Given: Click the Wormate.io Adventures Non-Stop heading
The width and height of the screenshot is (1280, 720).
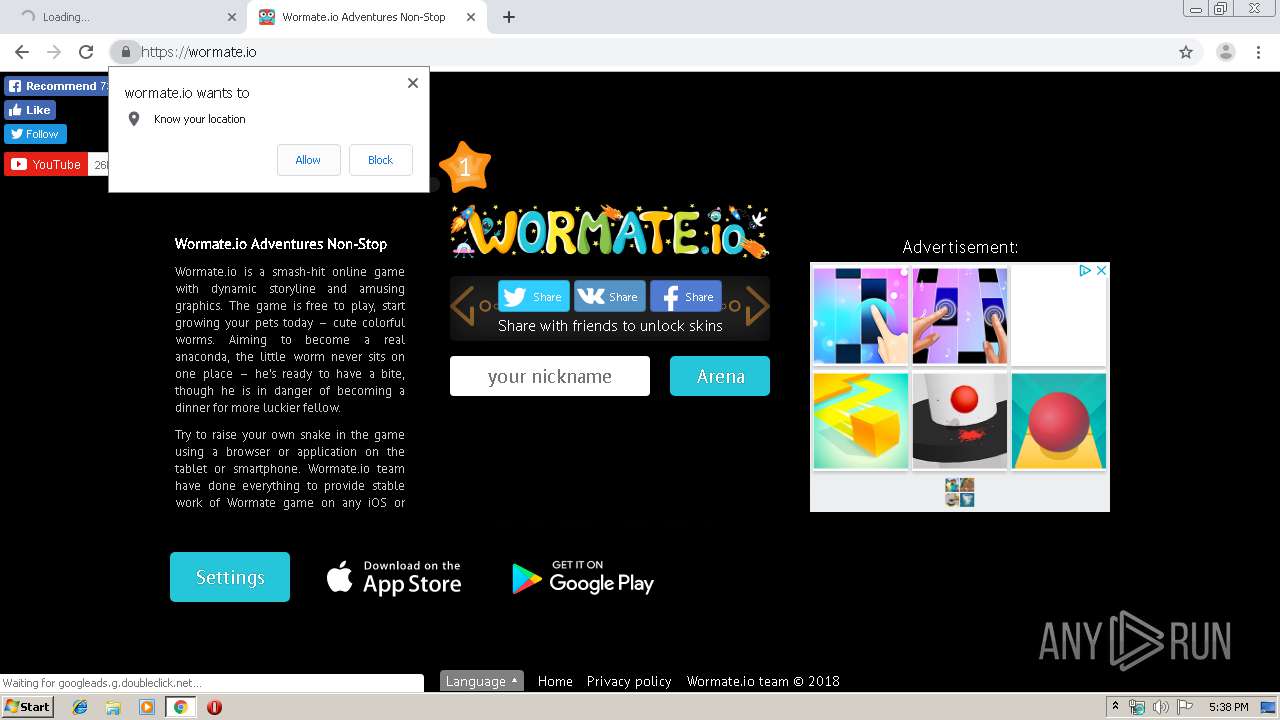Looking at the screenshot, I should point(281,244).
